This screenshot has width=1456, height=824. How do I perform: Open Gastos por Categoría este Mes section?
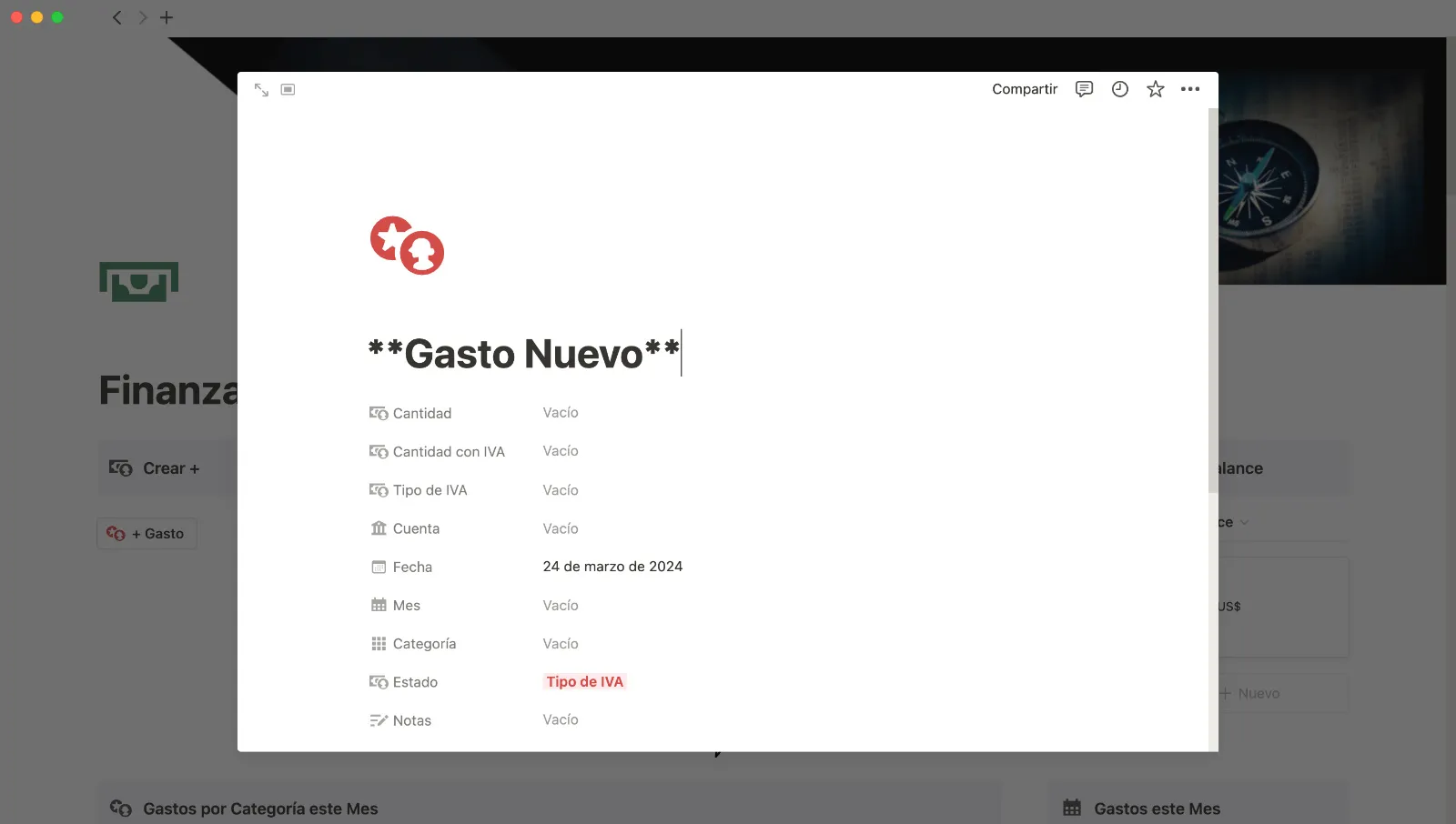pyautogui.click(x=260, y=809)
